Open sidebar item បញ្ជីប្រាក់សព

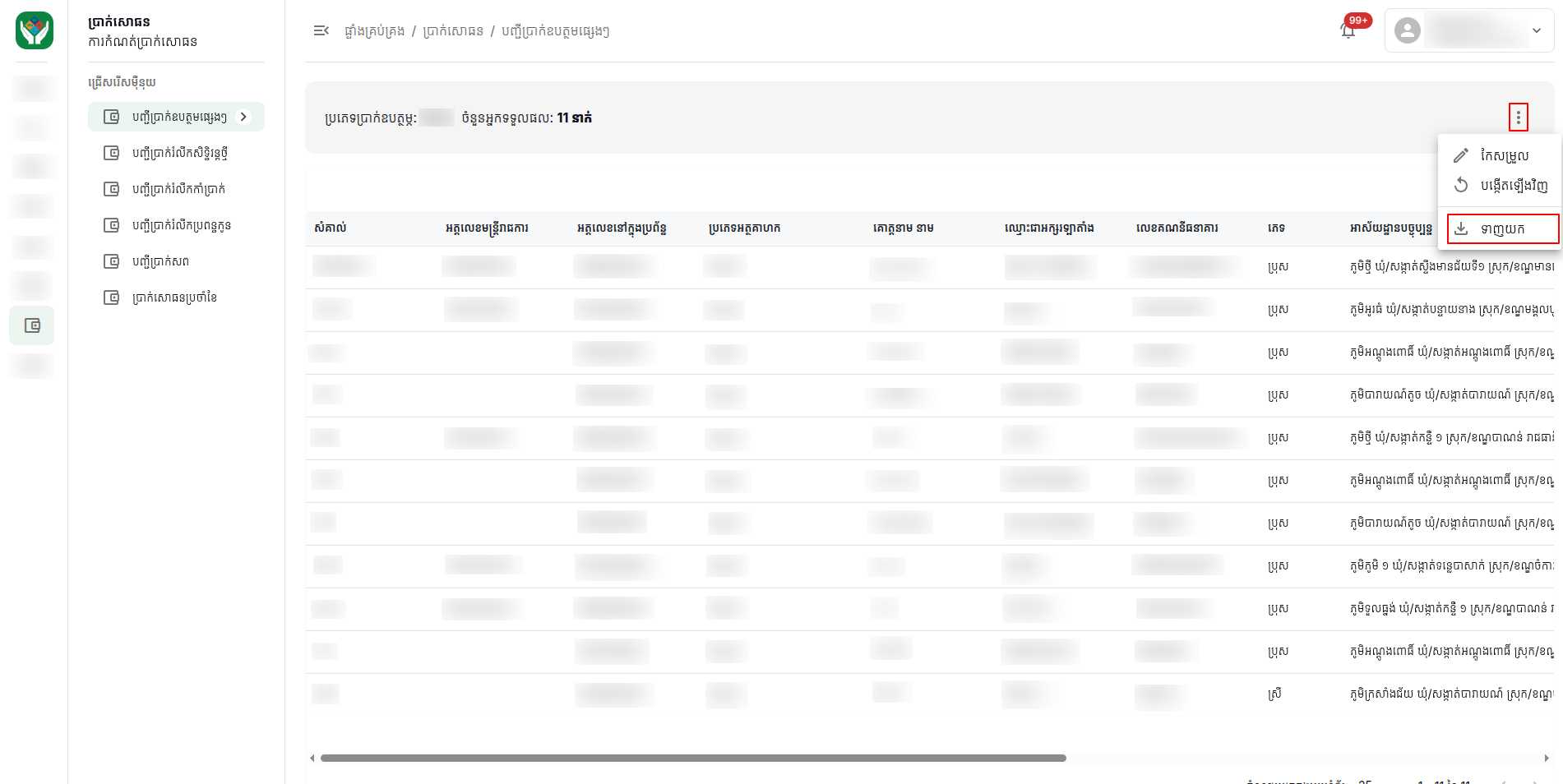tap(176, 261)
